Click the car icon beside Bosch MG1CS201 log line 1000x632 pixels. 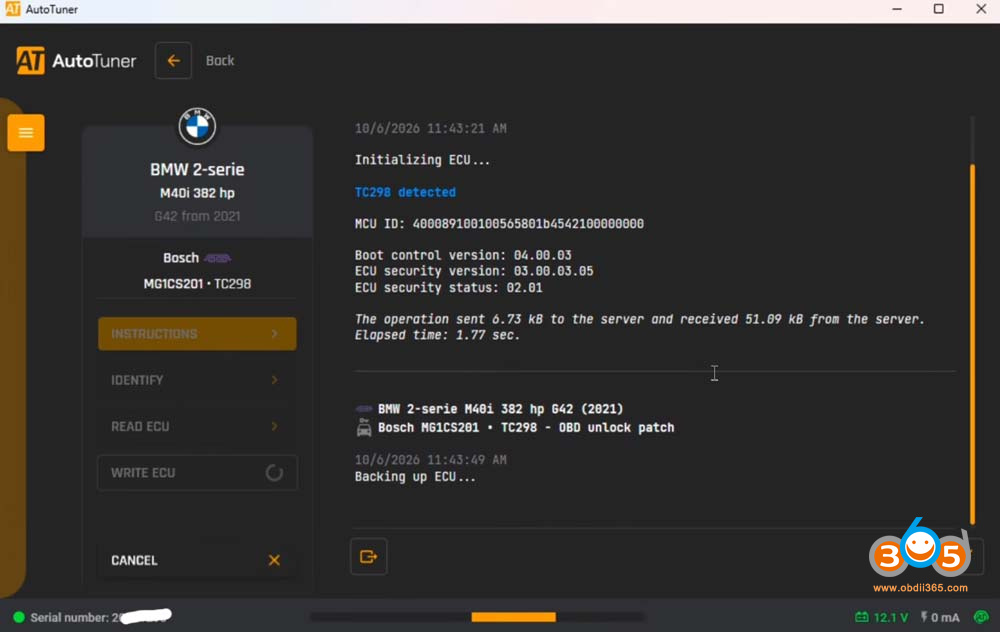[364, 427]
